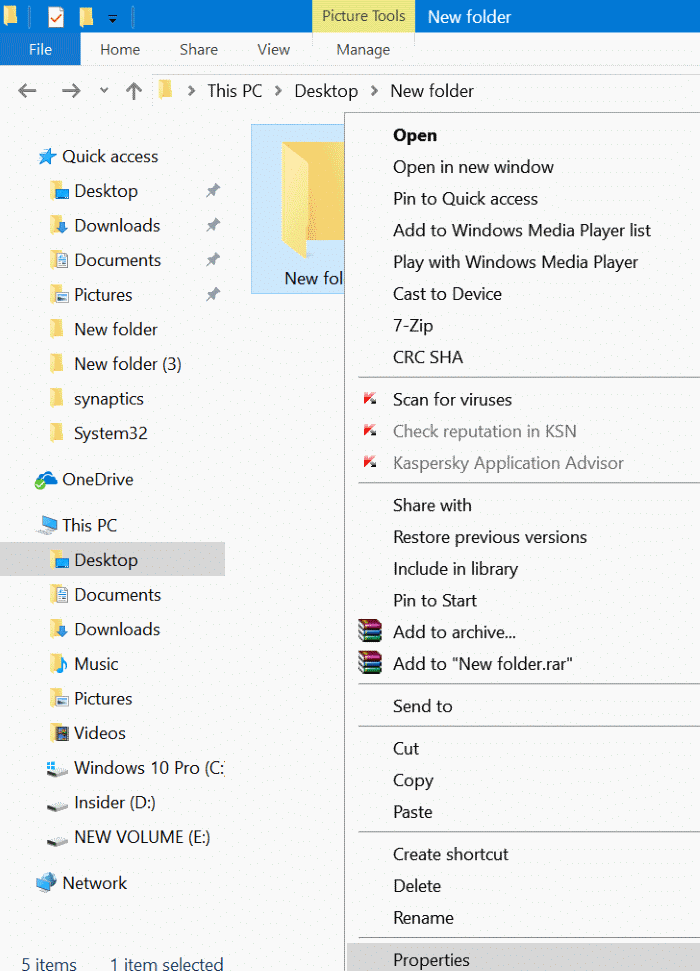Open the synaptics folder in sidebar
The height and width of the screenshot is (971, 700).
(108, 399)
